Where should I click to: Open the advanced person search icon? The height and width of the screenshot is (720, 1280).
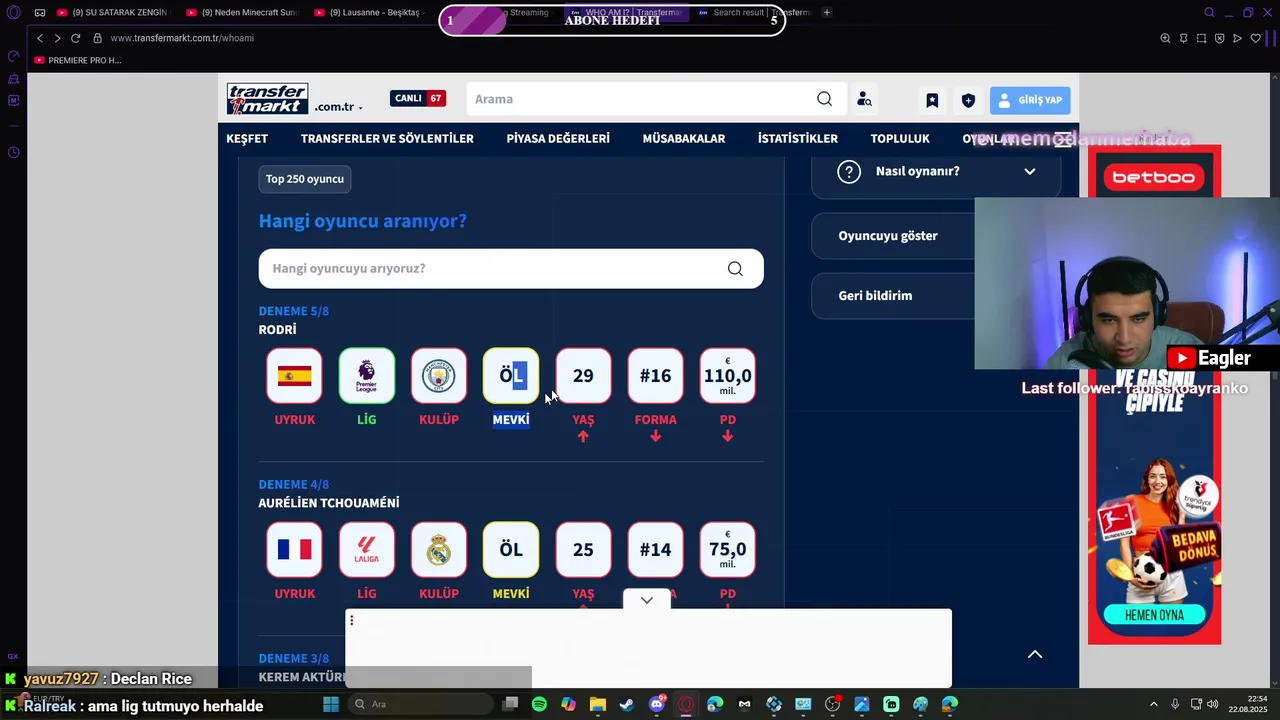point(864,100)
